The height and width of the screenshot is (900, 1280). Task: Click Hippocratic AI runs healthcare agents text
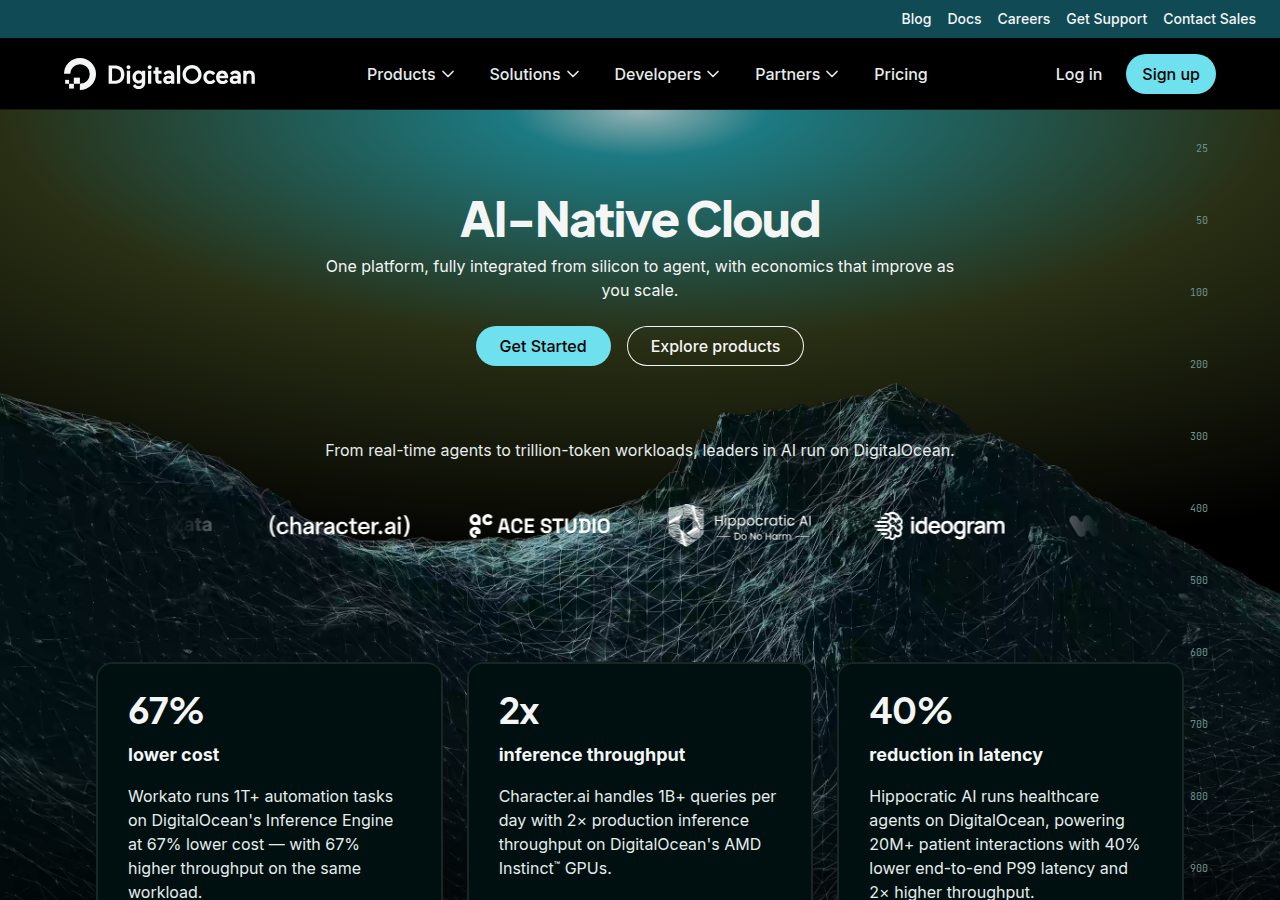coord(1004,844)
